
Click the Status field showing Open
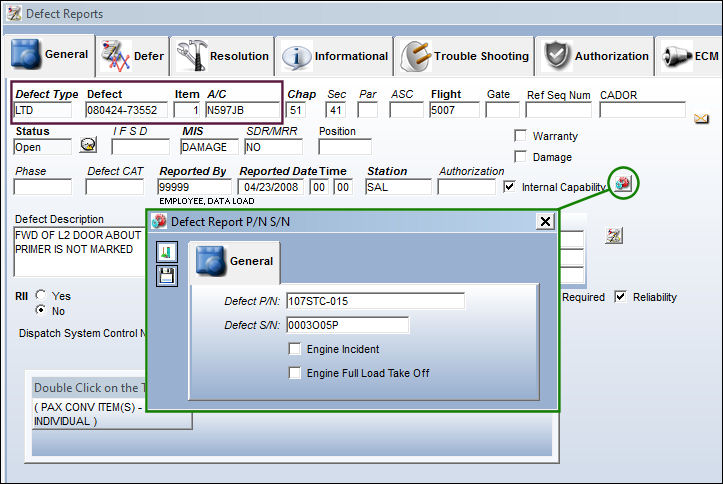click(x=43, y=147)
